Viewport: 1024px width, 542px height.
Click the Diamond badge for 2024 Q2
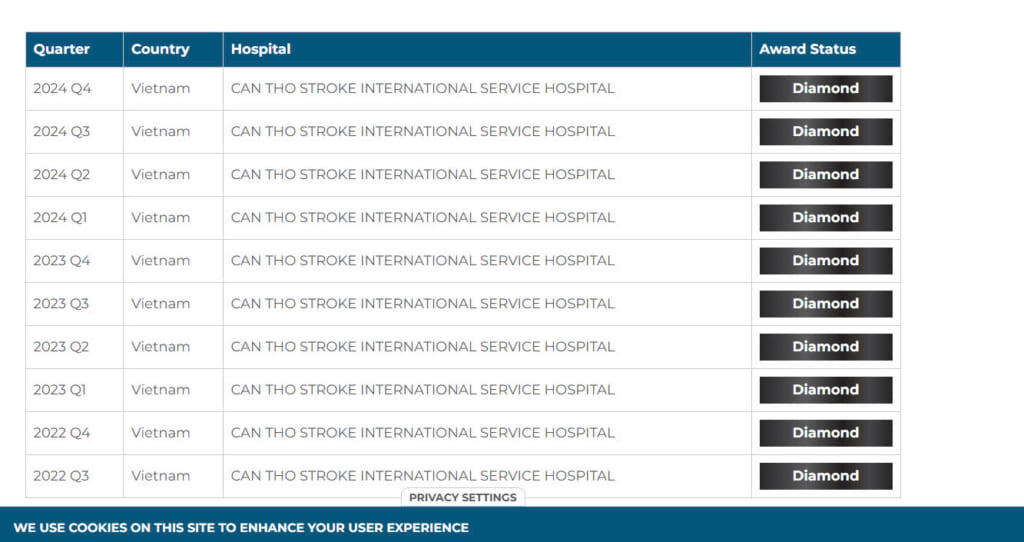point(825,175)
